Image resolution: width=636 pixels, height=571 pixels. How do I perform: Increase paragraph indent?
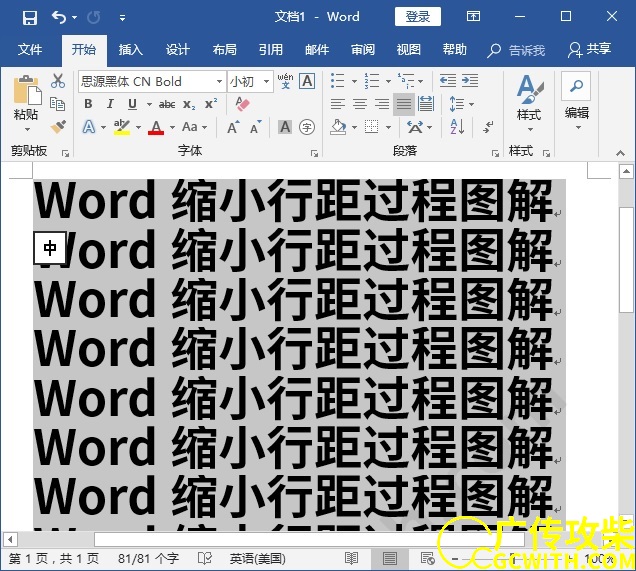470,81
